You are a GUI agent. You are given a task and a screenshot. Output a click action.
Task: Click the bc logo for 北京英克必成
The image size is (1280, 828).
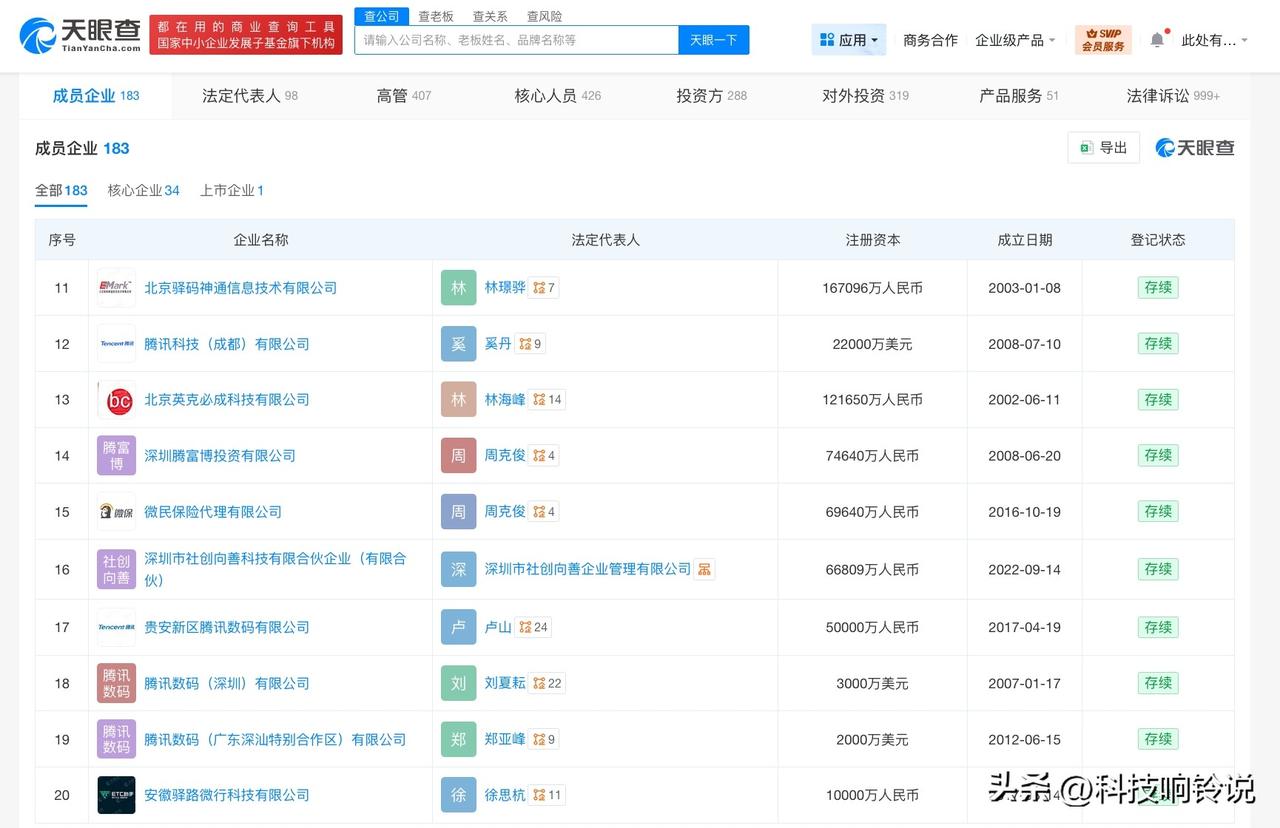tap(116, 400)
